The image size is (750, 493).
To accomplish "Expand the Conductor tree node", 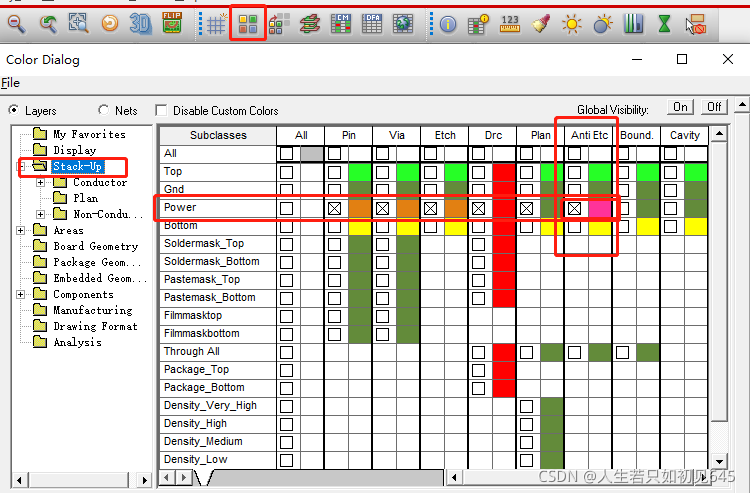I will pos(41,182).
